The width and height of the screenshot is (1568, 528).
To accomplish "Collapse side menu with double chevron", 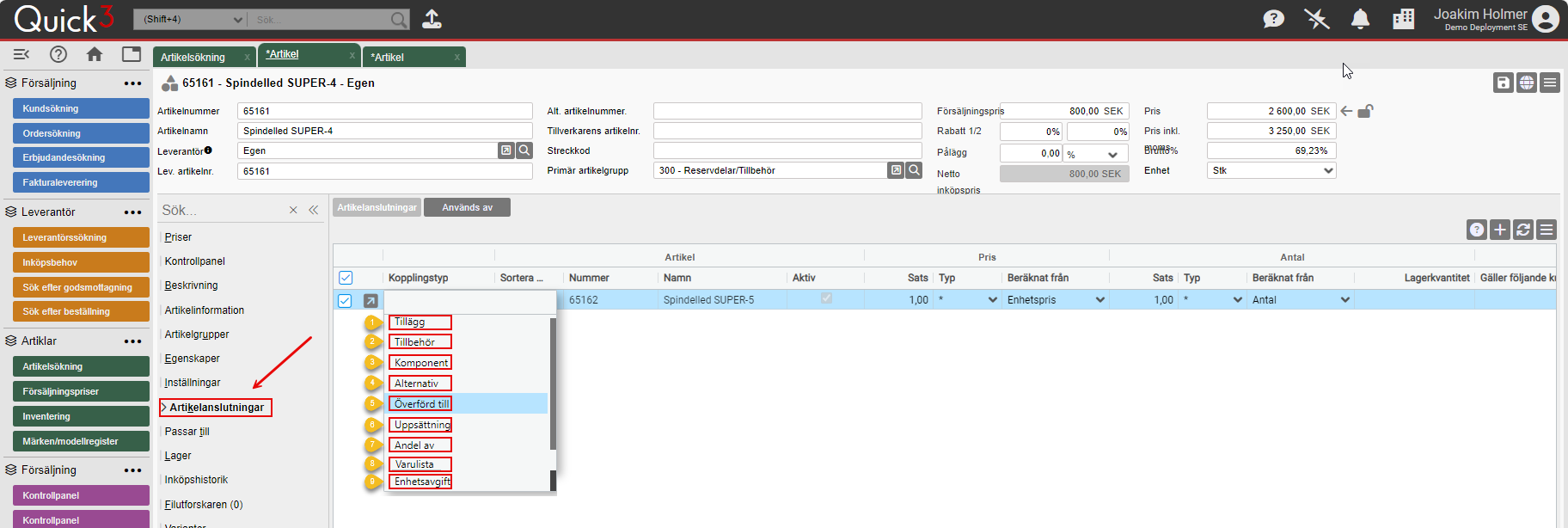I will coord(314,210).
